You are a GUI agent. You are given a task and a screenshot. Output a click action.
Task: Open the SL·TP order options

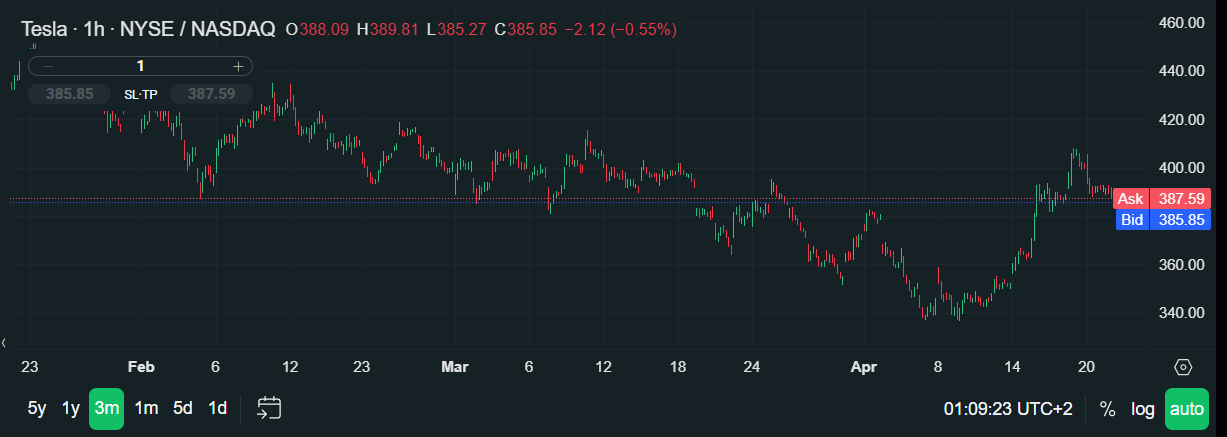coord(140,94)
